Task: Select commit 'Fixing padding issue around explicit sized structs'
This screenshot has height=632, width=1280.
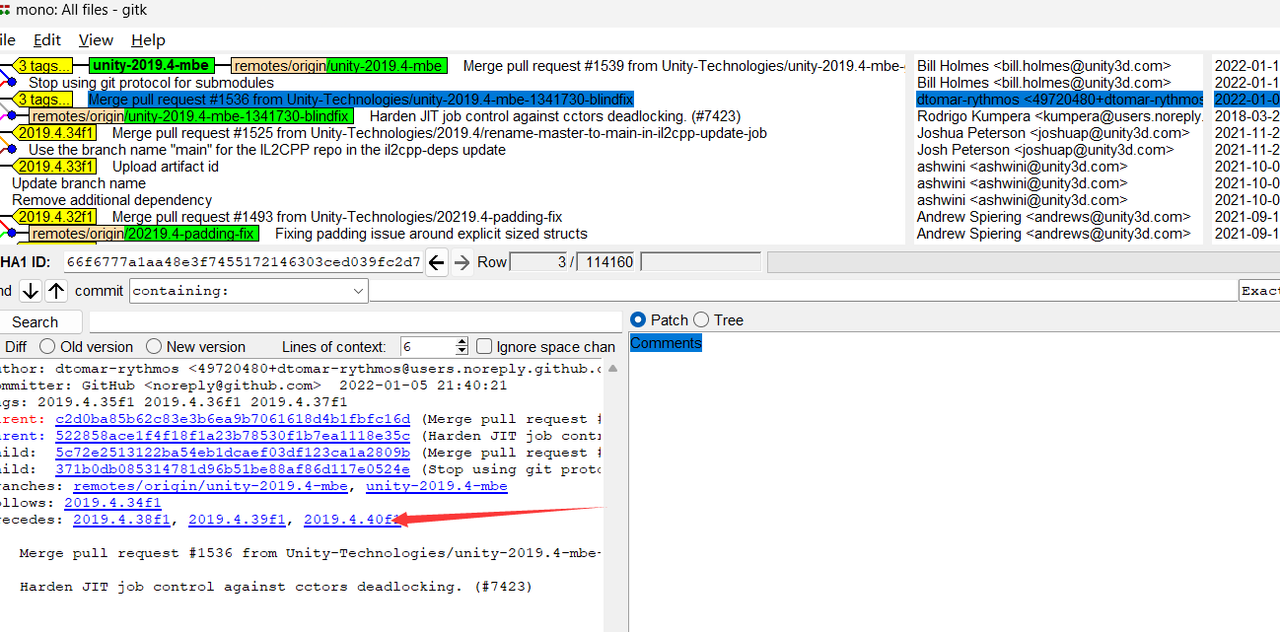Action: [431, 234]
